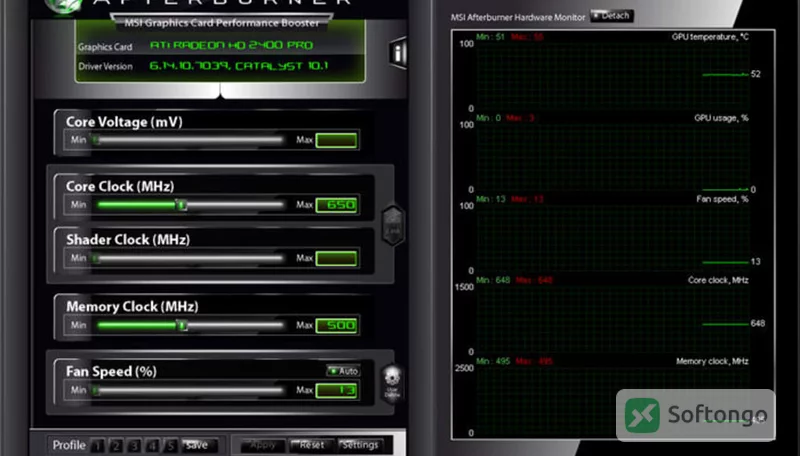Apply the clock settings

(263, 445)
